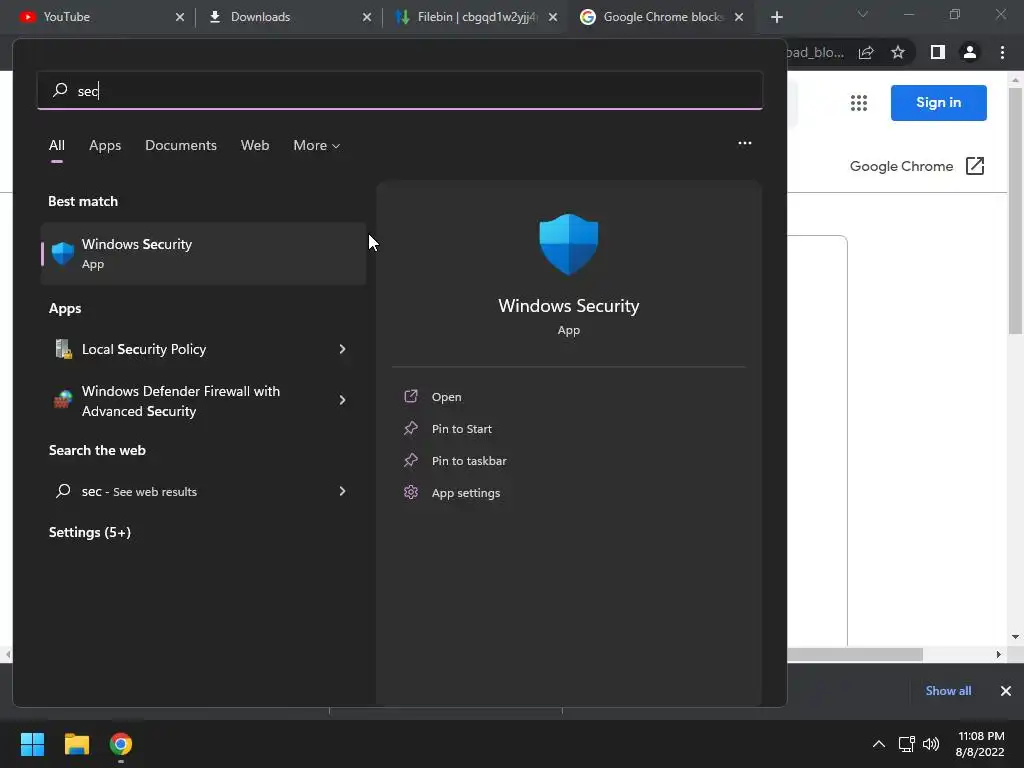Click Show all downloads link
The image size is (1024, 768).
[948, 691]
